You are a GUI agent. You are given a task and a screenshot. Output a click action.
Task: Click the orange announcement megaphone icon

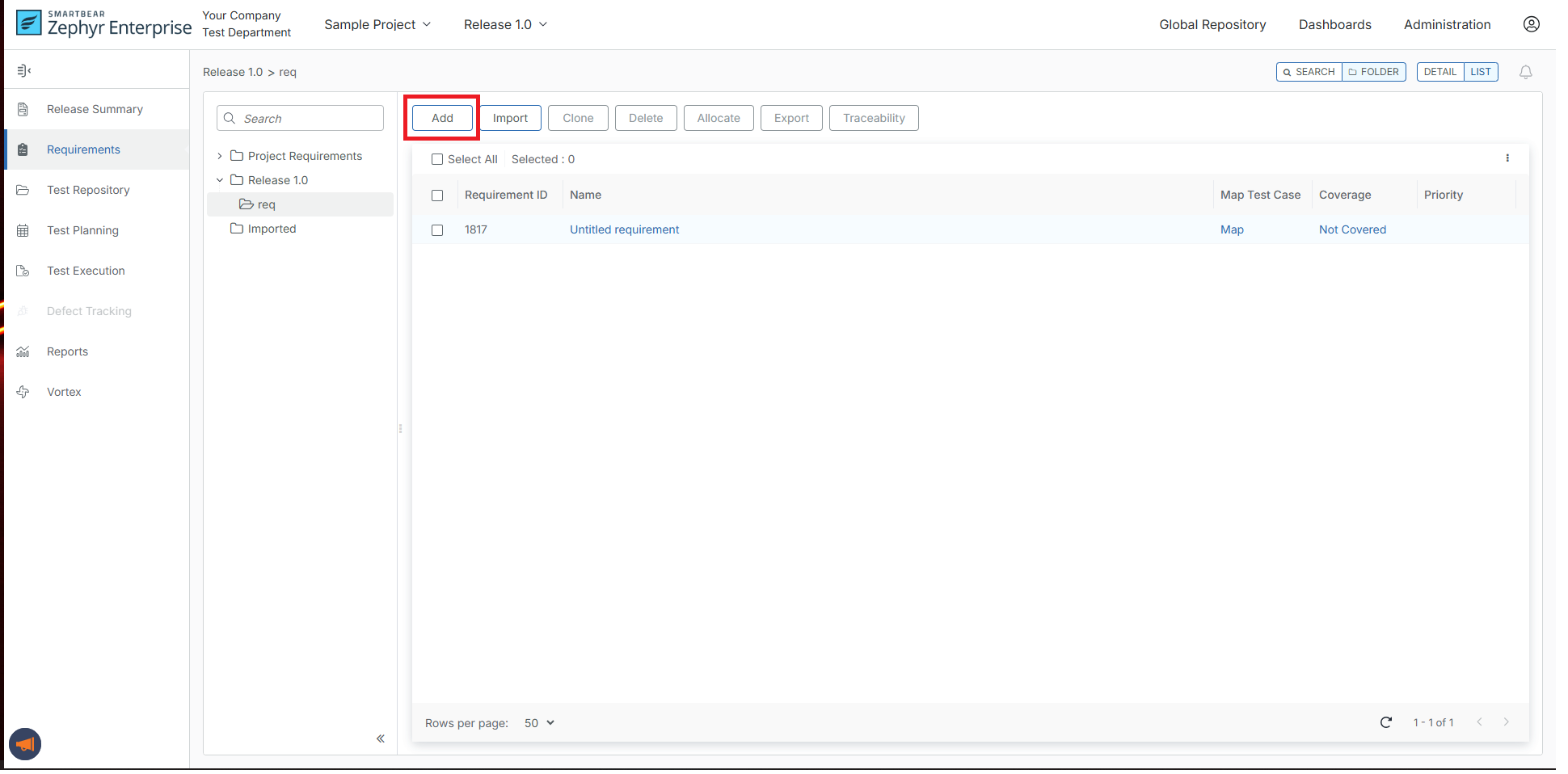(25, 744)
